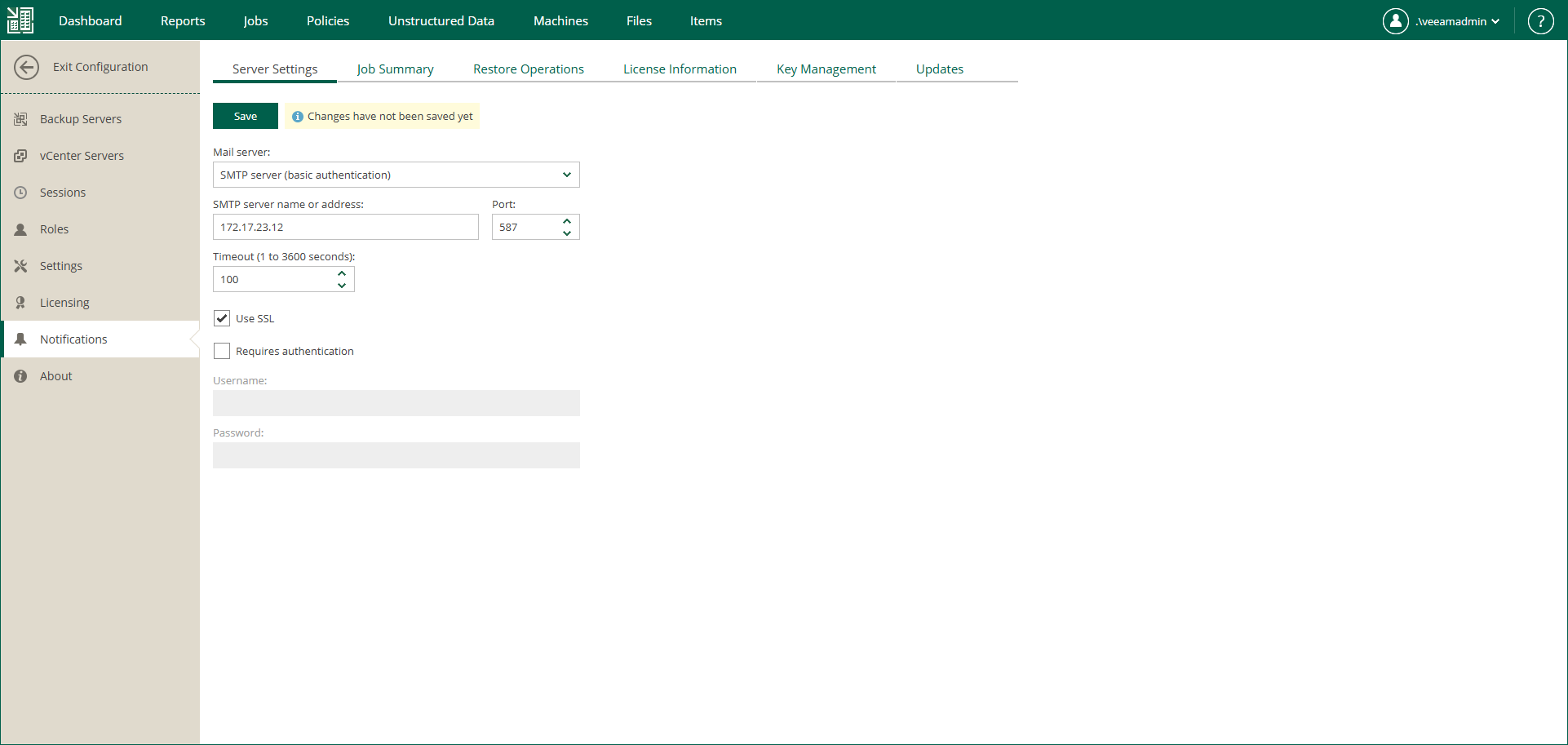Decrease the Timeout value with down arrow

[342, 286]
